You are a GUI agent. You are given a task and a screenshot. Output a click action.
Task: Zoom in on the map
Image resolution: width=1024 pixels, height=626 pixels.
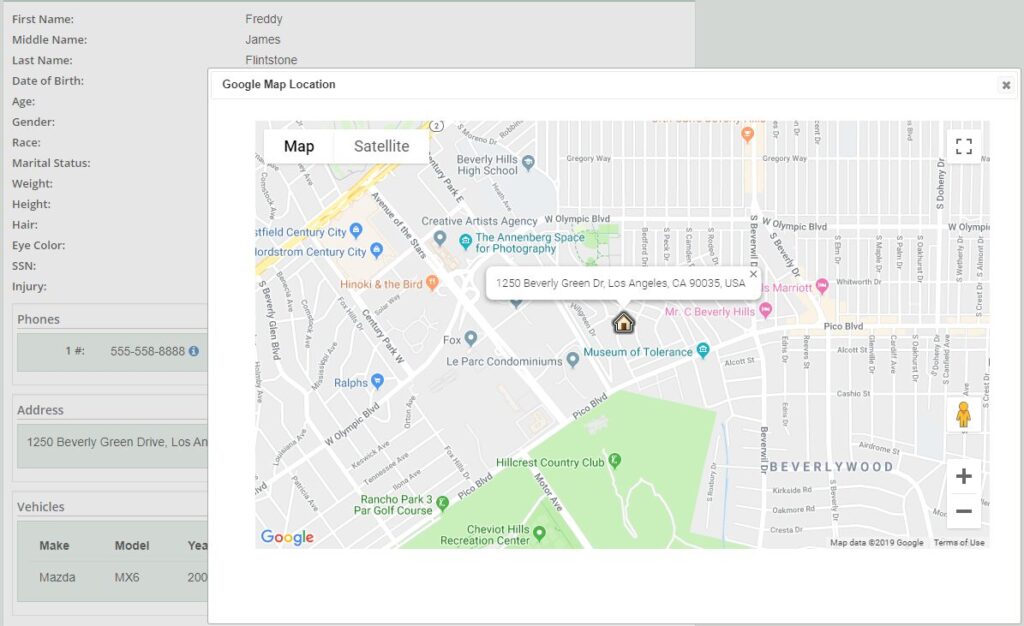(x=963, y=476)
